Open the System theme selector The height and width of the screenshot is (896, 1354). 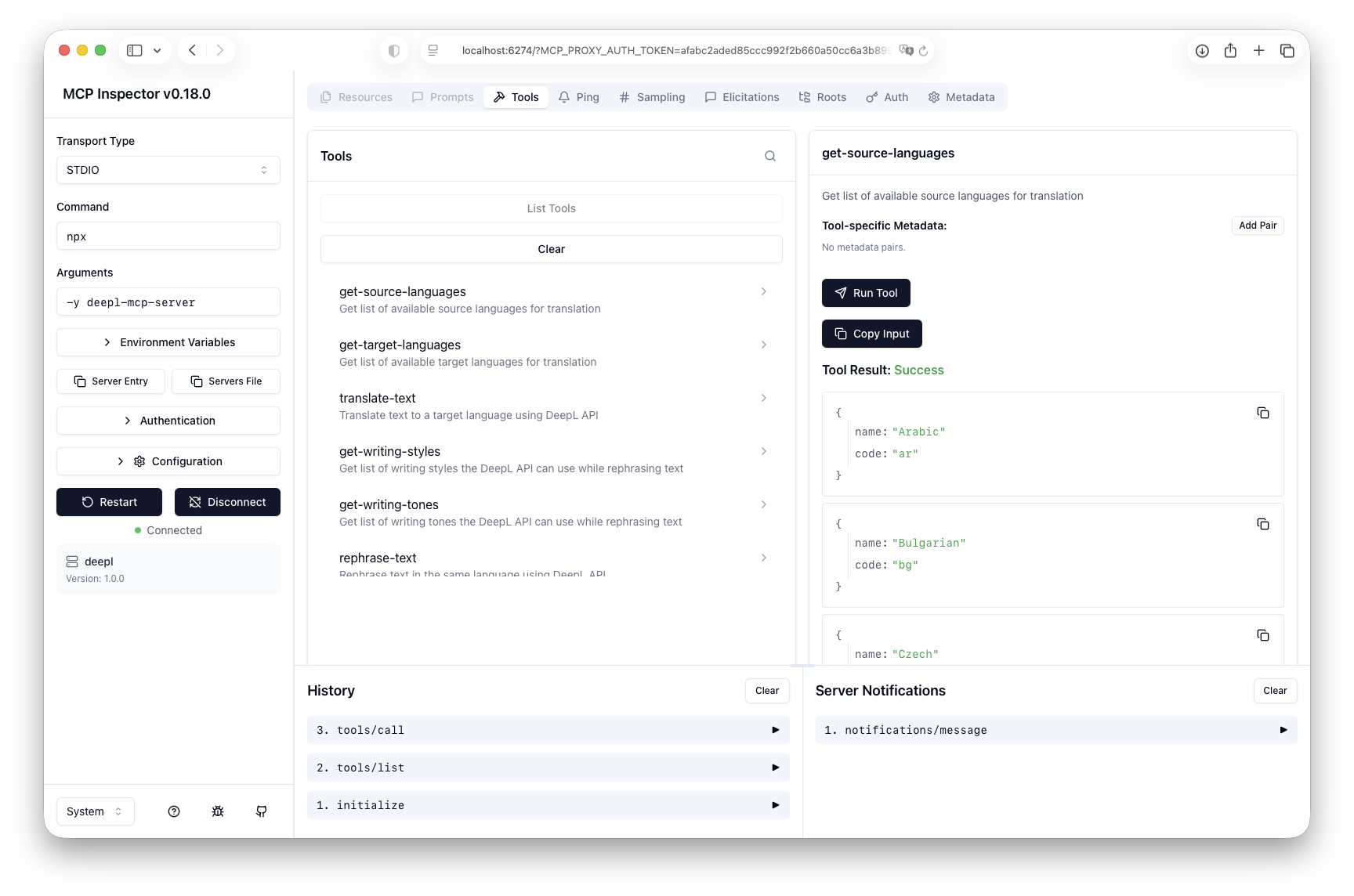[x=95, y=811]
